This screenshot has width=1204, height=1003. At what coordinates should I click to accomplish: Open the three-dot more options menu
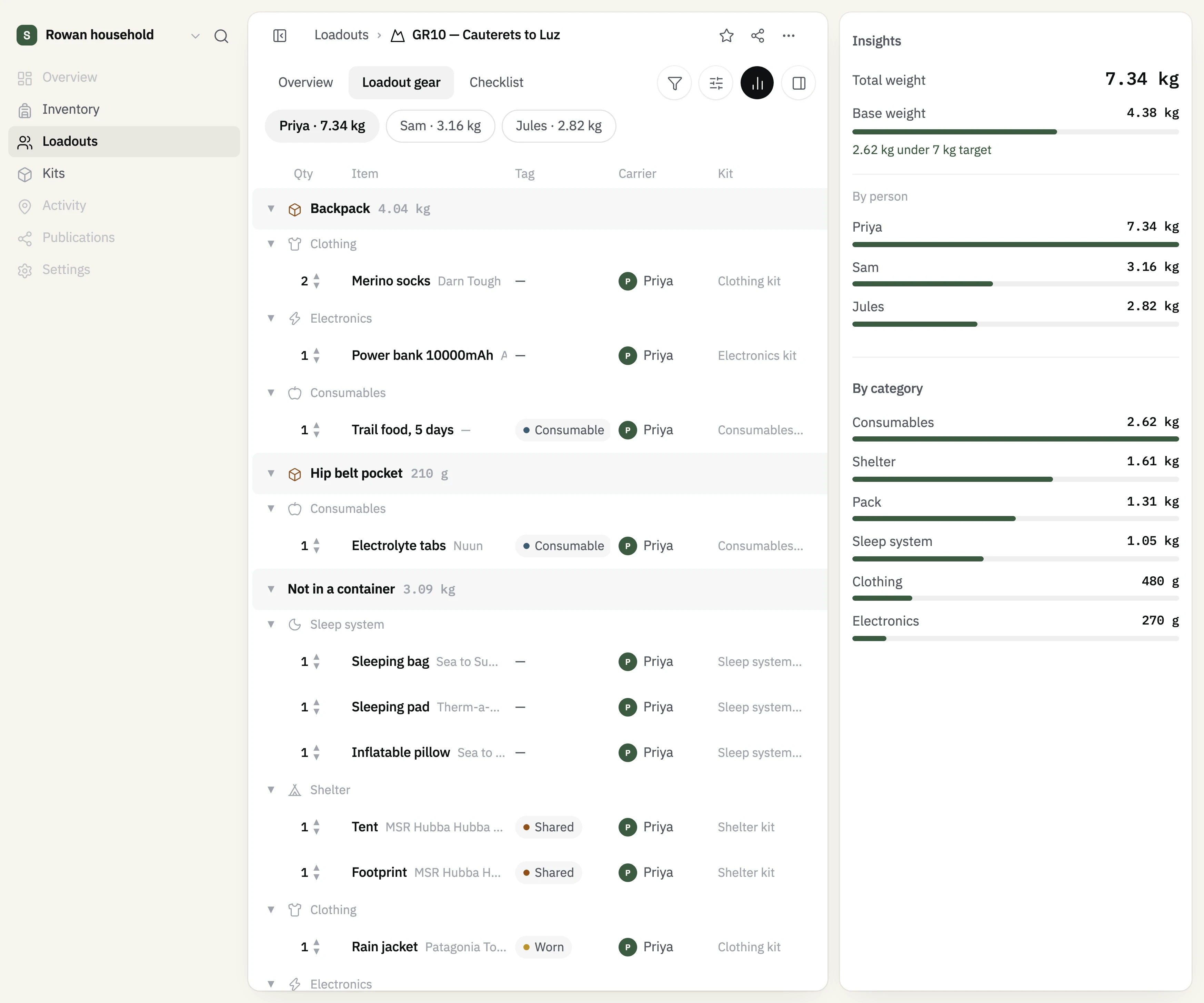(x=788, y=36)
